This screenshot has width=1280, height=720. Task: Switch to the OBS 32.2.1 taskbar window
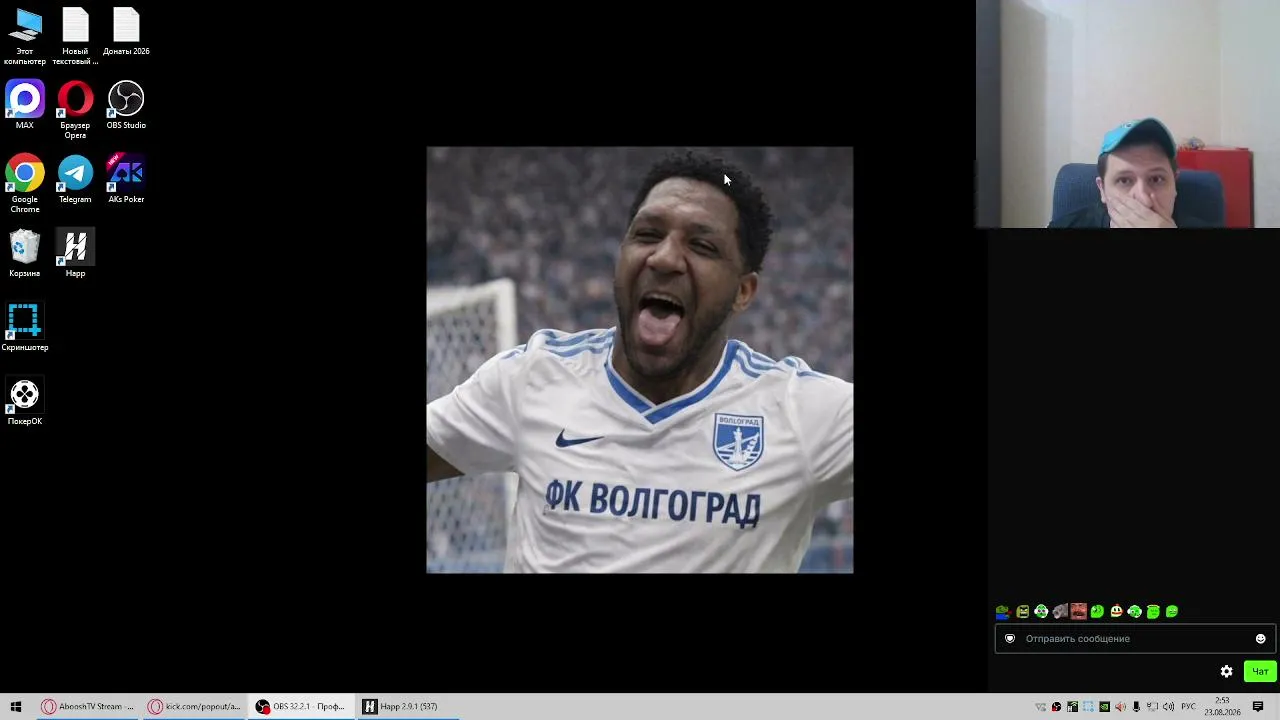coord(301,706)
